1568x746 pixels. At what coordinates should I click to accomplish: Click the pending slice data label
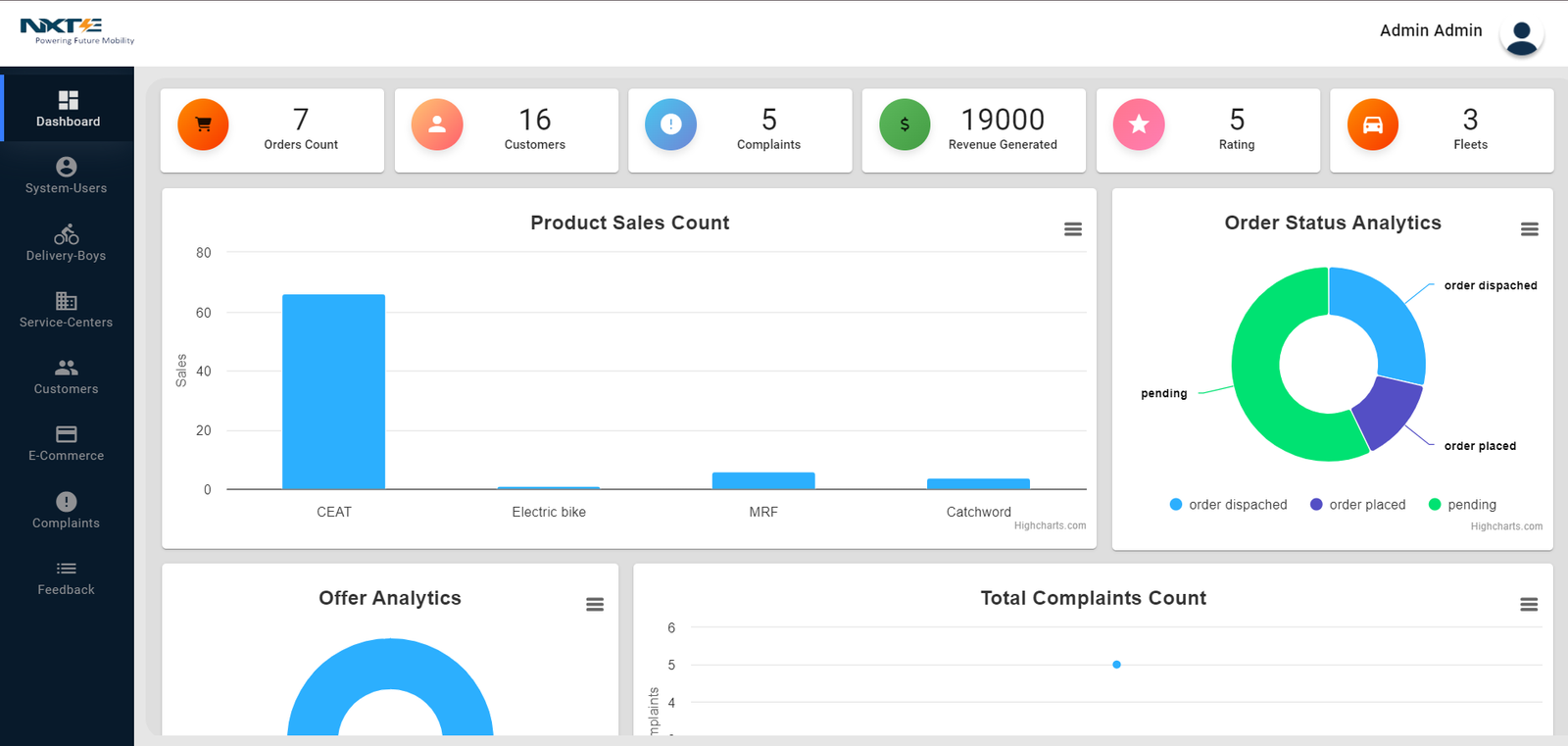(x=1164, y=394)
